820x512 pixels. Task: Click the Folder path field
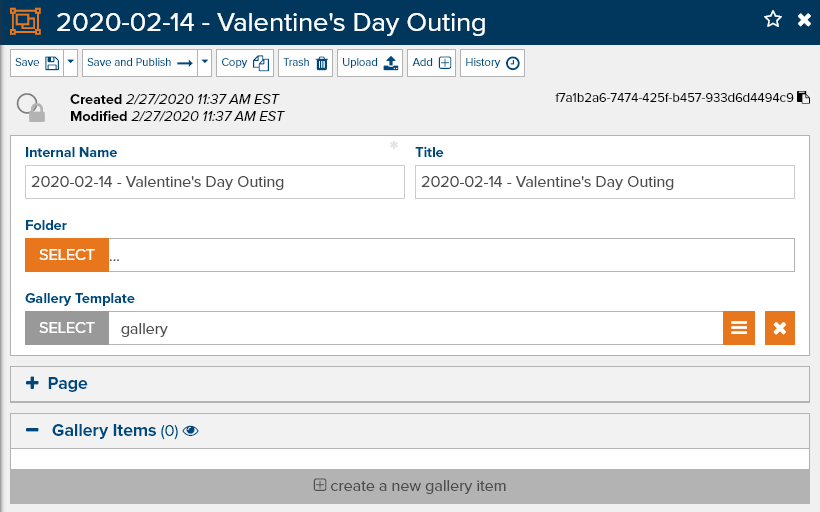pos(452,255)
